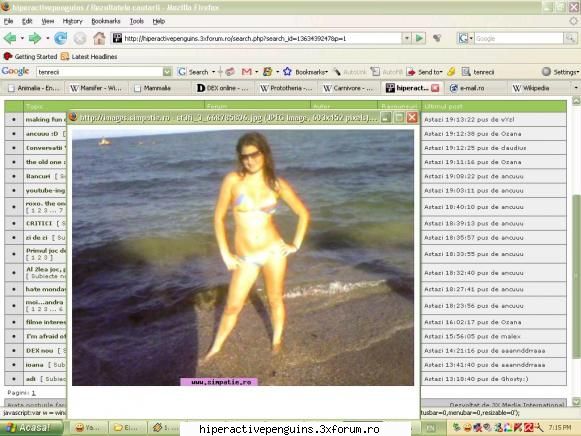Click the Forward navigation arrow

[34, 38]
